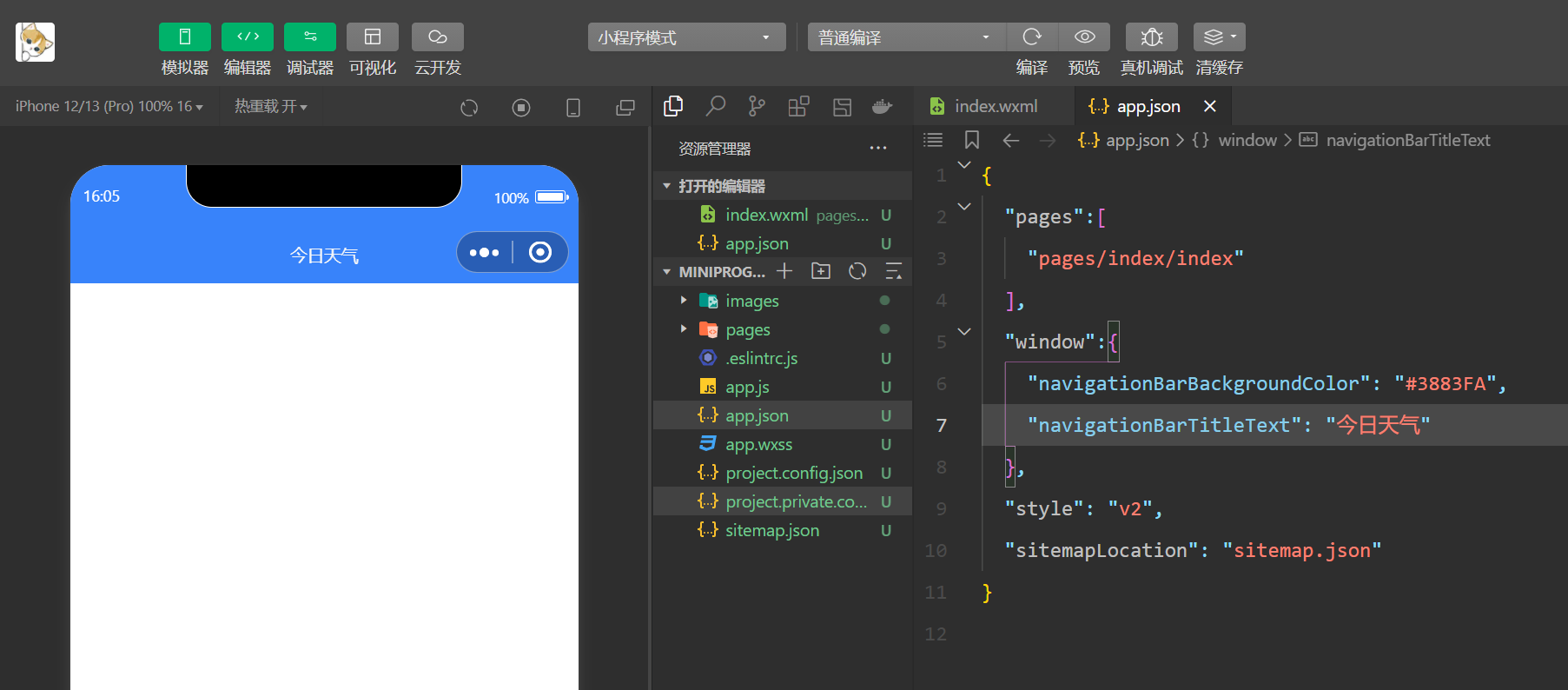Select the explorer files icon
Screen dimensions: 1568x690
(673, 106)
